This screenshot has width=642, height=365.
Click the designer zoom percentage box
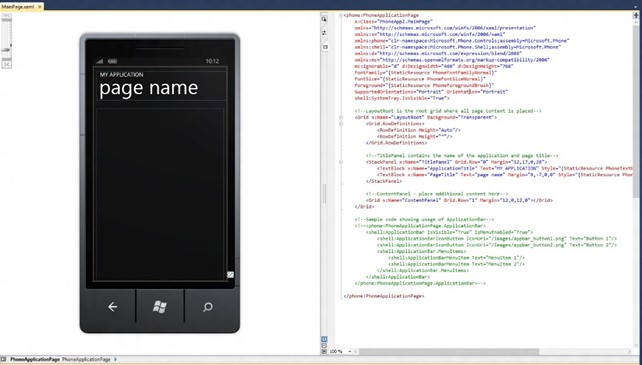[7, 16]
